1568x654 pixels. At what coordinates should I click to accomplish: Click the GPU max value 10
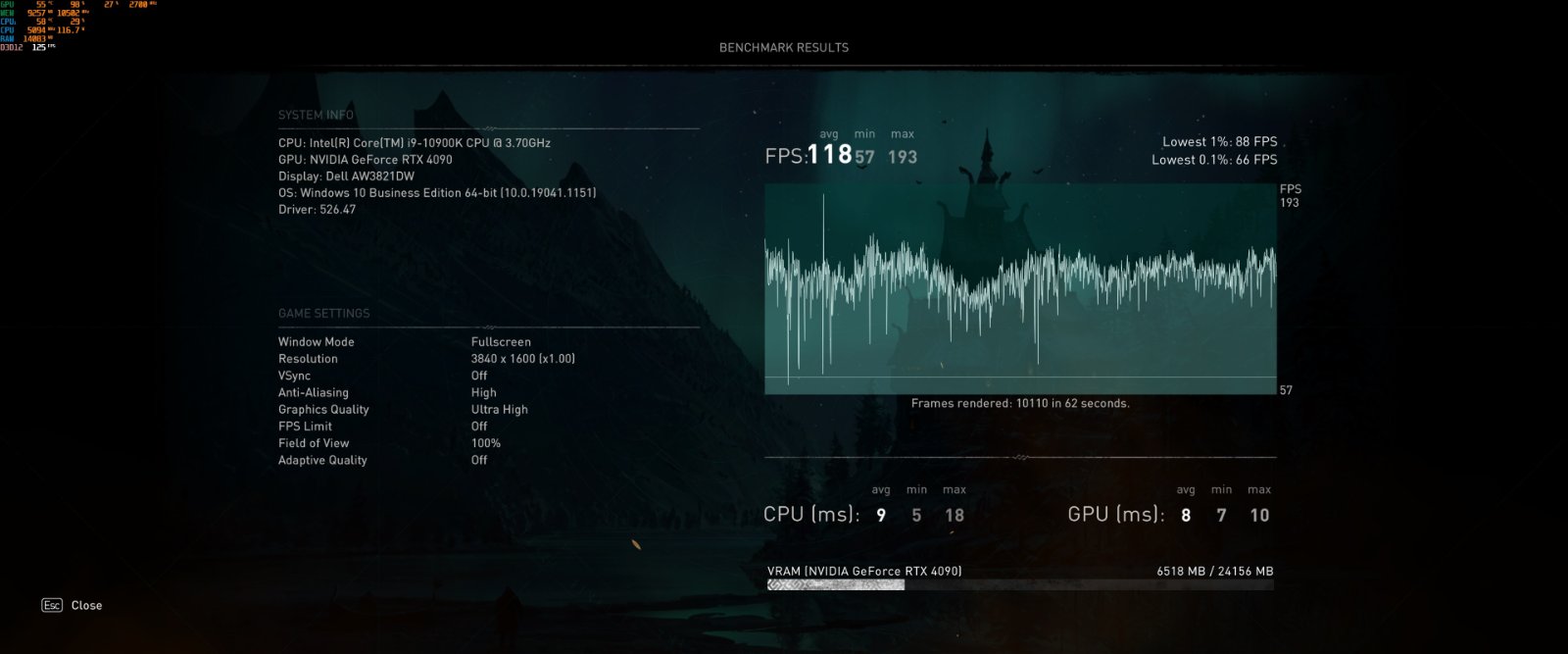(x=1259, y=516)
